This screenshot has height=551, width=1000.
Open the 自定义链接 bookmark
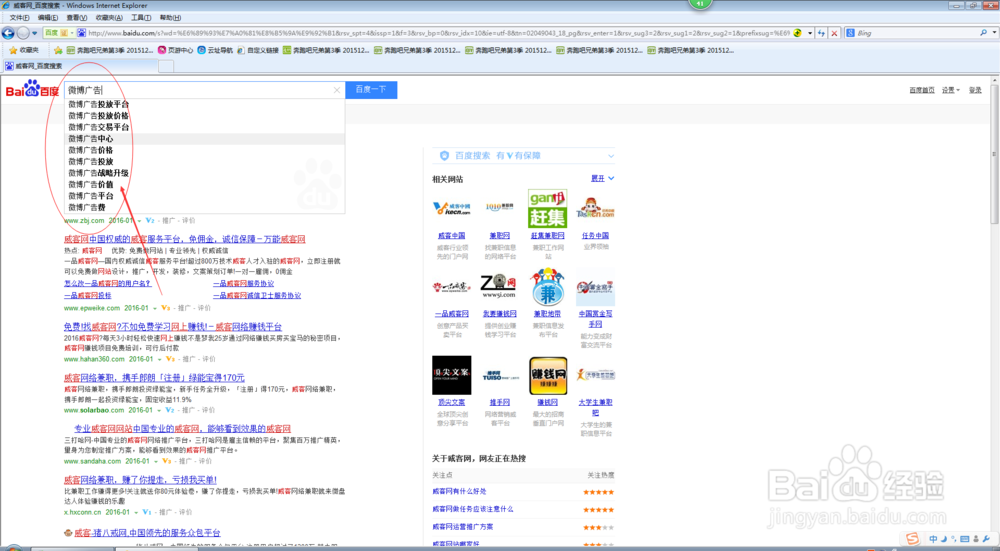[x=258, y=50]
